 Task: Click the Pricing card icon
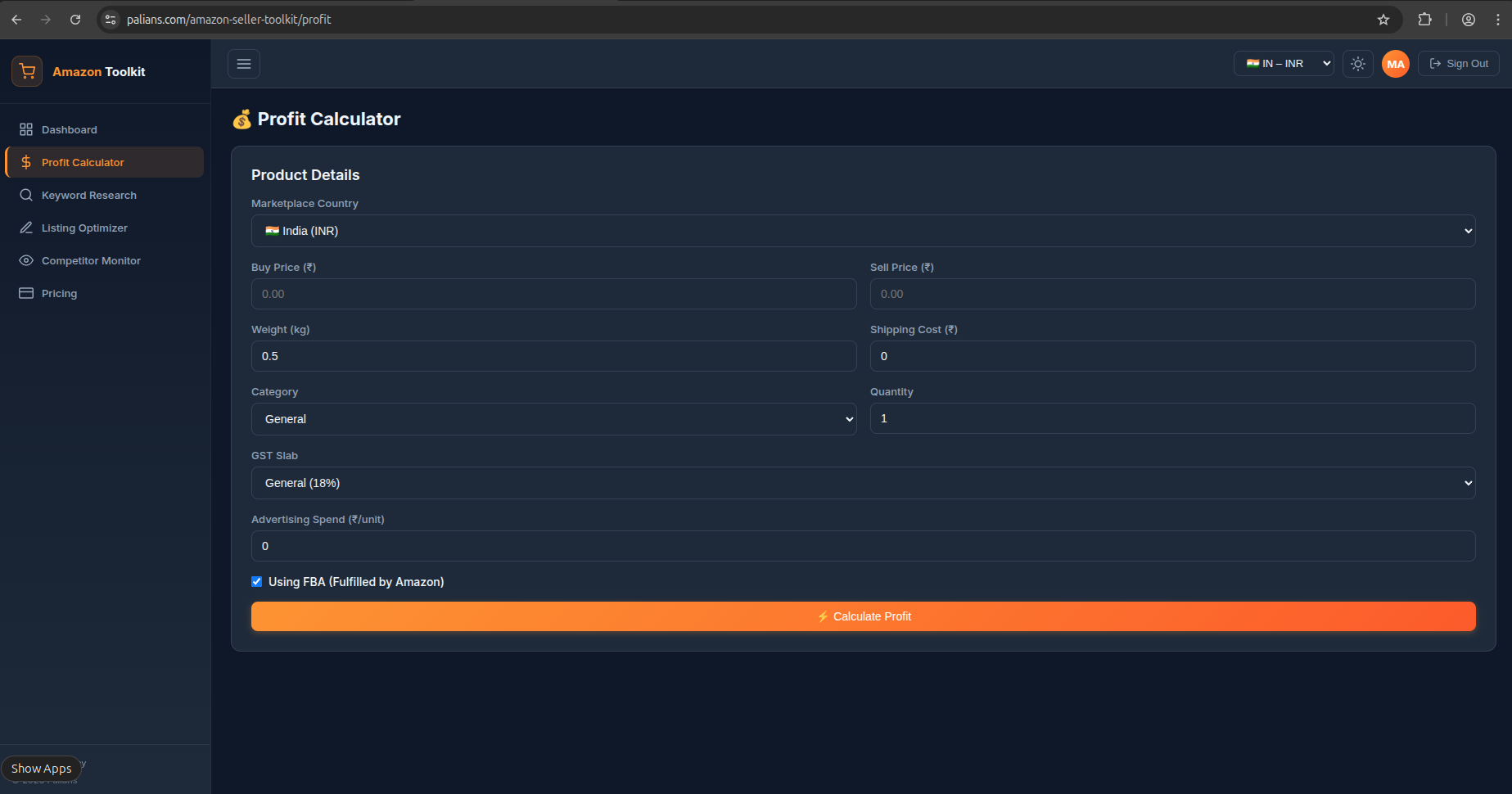point(26,293)
